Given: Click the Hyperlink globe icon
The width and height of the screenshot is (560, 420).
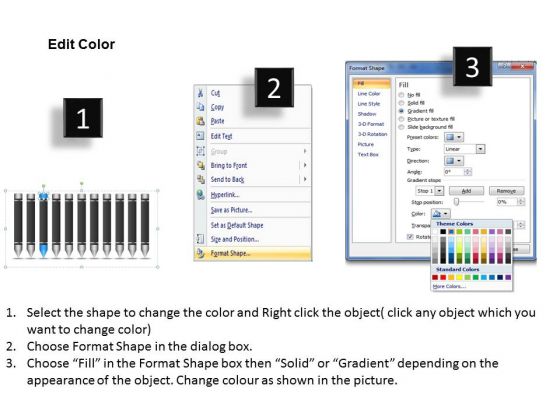Looking at the screenshot, I should click(201, 195).
